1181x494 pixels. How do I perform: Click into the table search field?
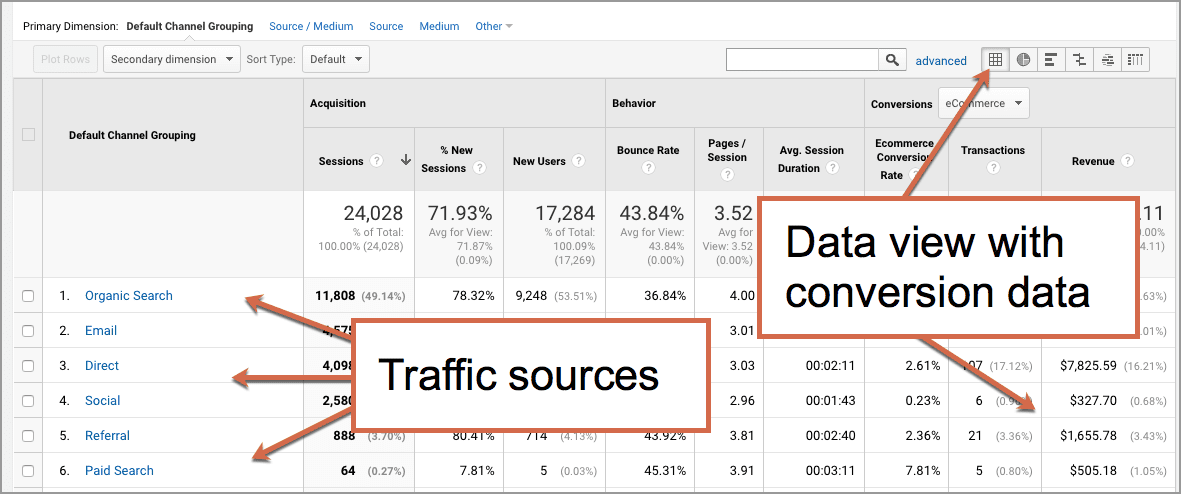coord(802,60)
